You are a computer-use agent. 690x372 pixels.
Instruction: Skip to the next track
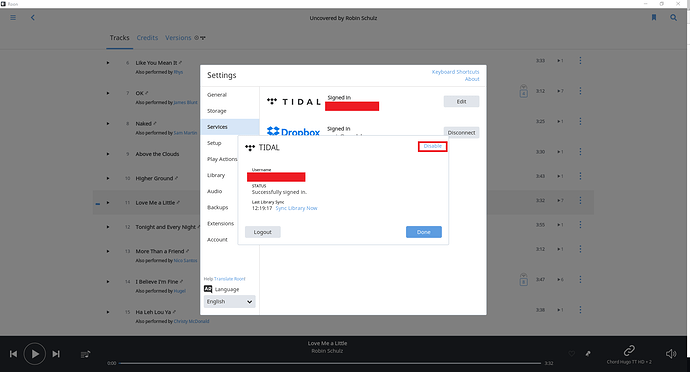click(x=56, y=354)
